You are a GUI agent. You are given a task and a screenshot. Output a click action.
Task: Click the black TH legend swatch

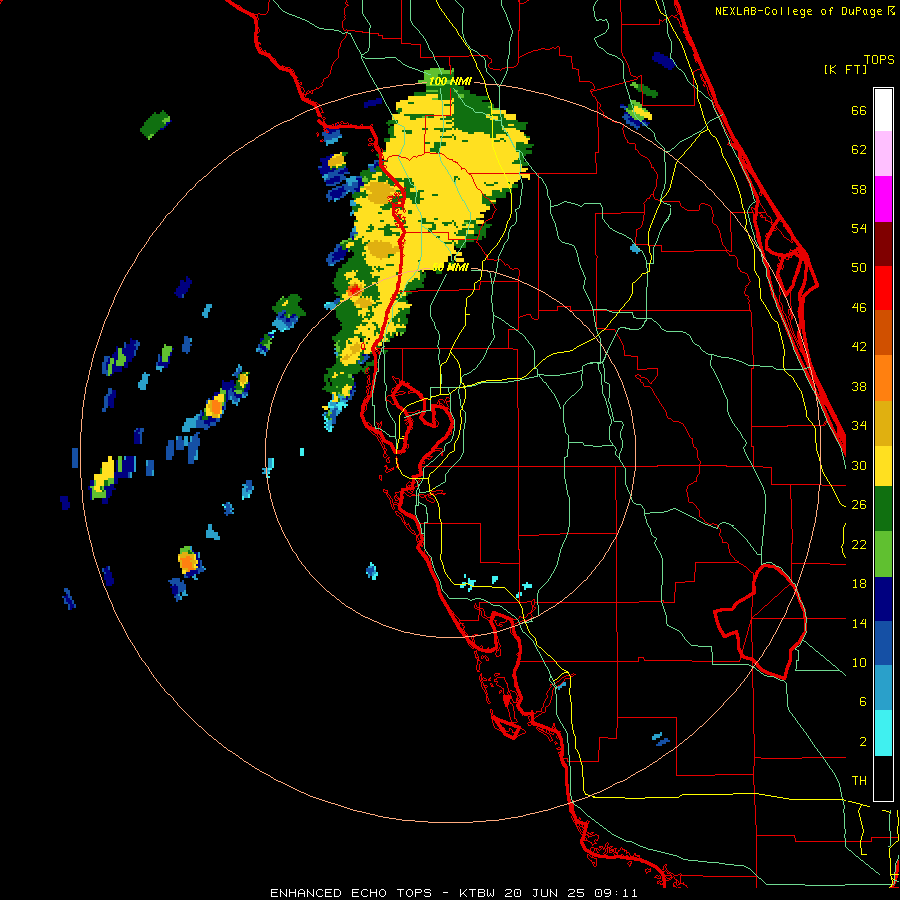883,778
